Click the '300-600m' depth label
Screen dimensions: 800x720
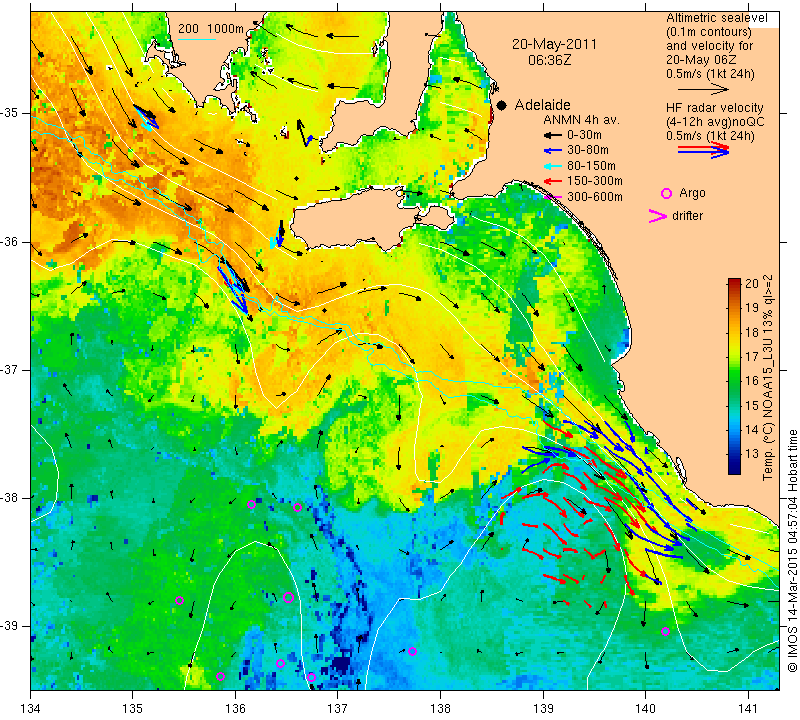(x=595, y=197)
